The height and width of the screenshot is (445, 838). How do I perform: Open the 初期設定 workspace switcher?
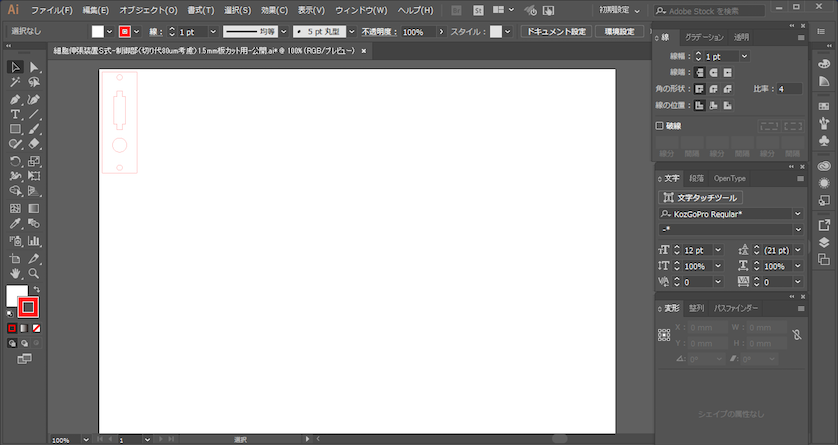pyautogui.click(x=619, y=10)
